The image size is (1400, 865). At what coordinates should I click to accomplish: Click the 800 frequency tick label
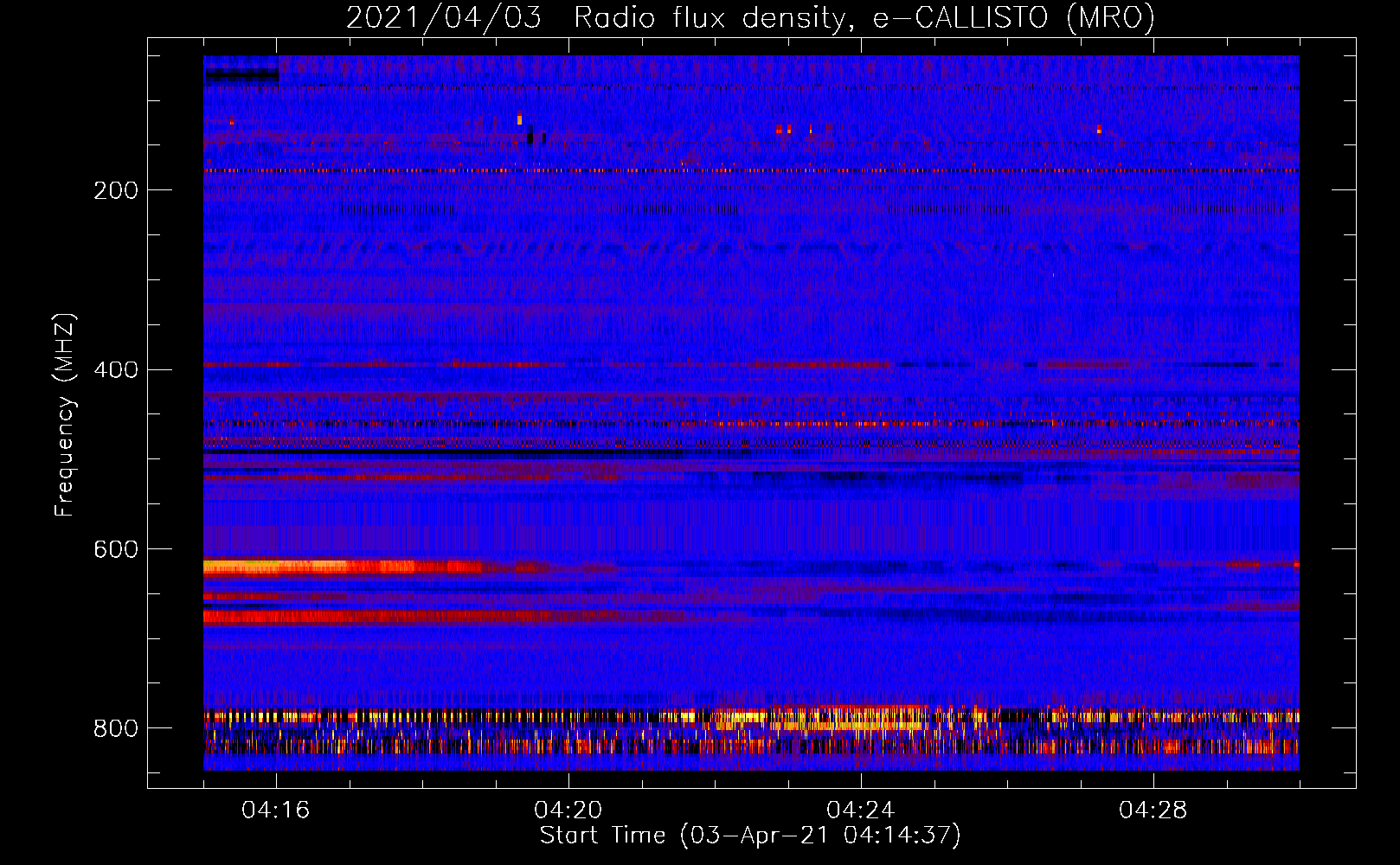116,729
